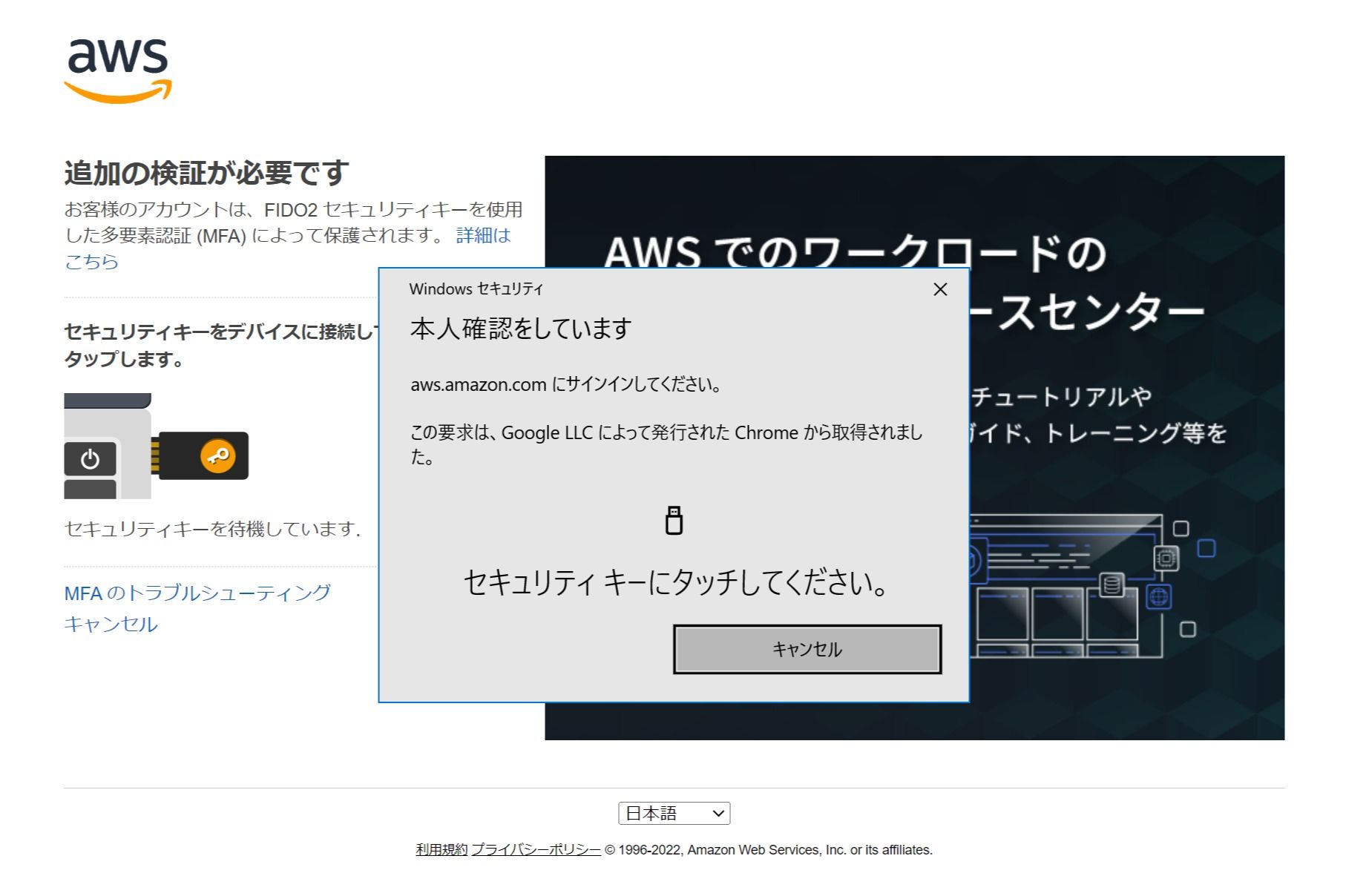Image resolution: width=1346 pixels, height=896 pixels.
Task: Open the 詳細はこちら link
Action: (x=484, y=236)
